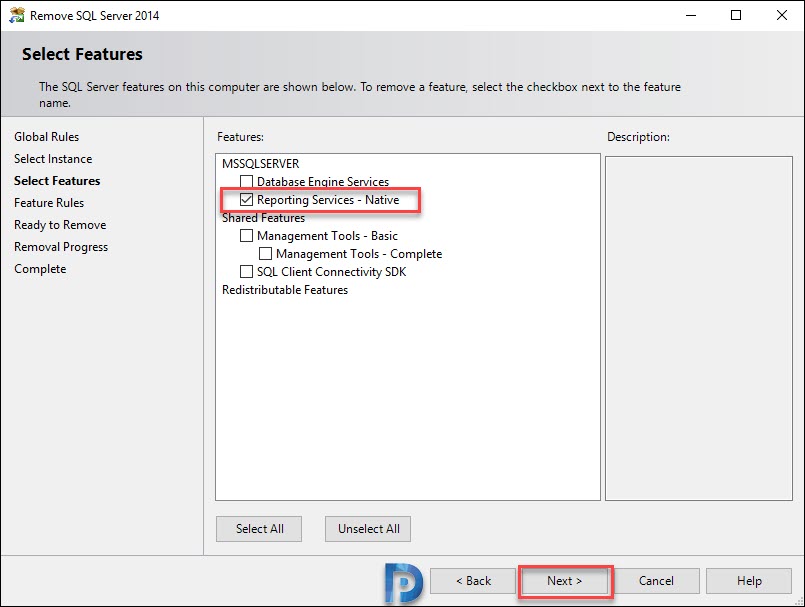Image resolution: width=805 pixels, height=607 pixels.
Task: Minimize the Remove SQL Server 2014 window
Action: 691,15
